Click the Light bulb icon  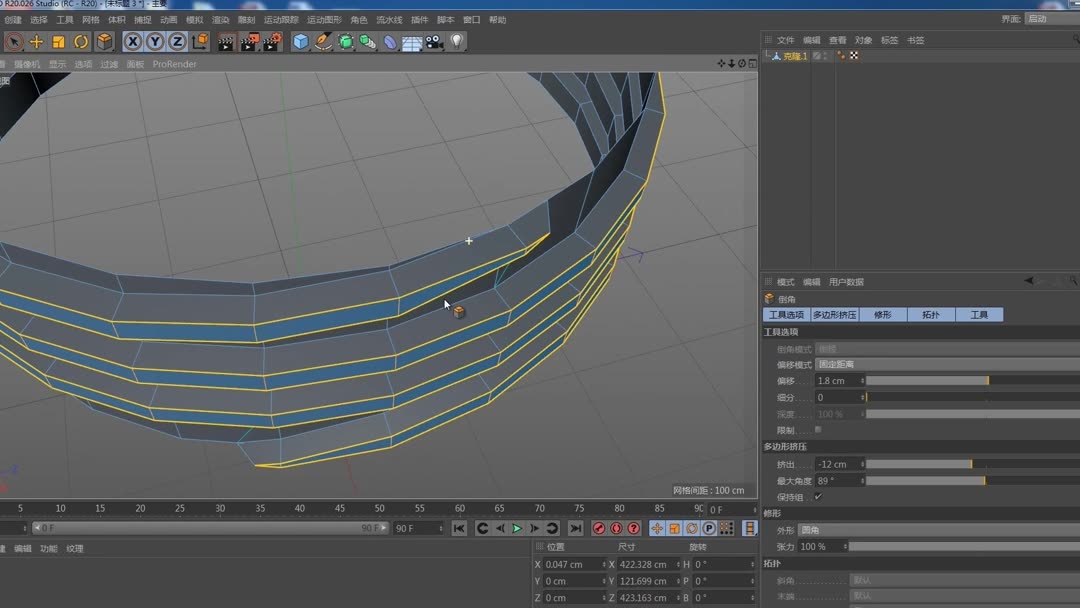tap(457, 42)
